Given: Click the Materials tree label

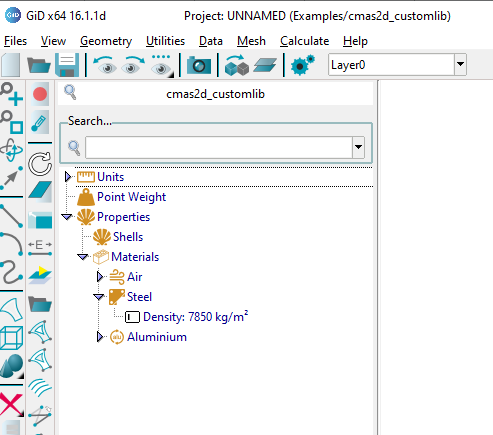Looking at the screenshot, I should [x=135, y=257].
